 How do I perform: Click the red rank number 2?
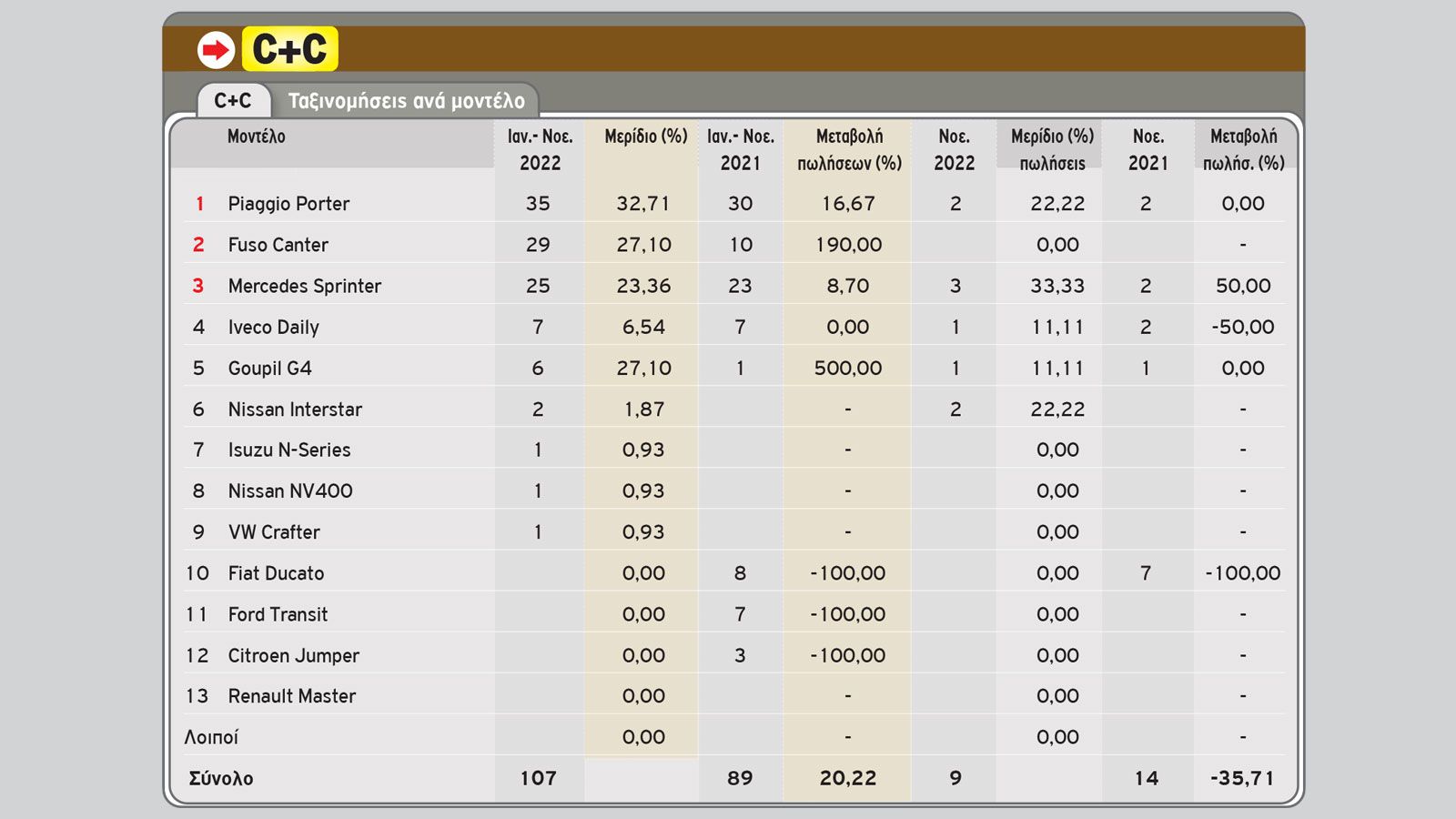pos(198,245)
